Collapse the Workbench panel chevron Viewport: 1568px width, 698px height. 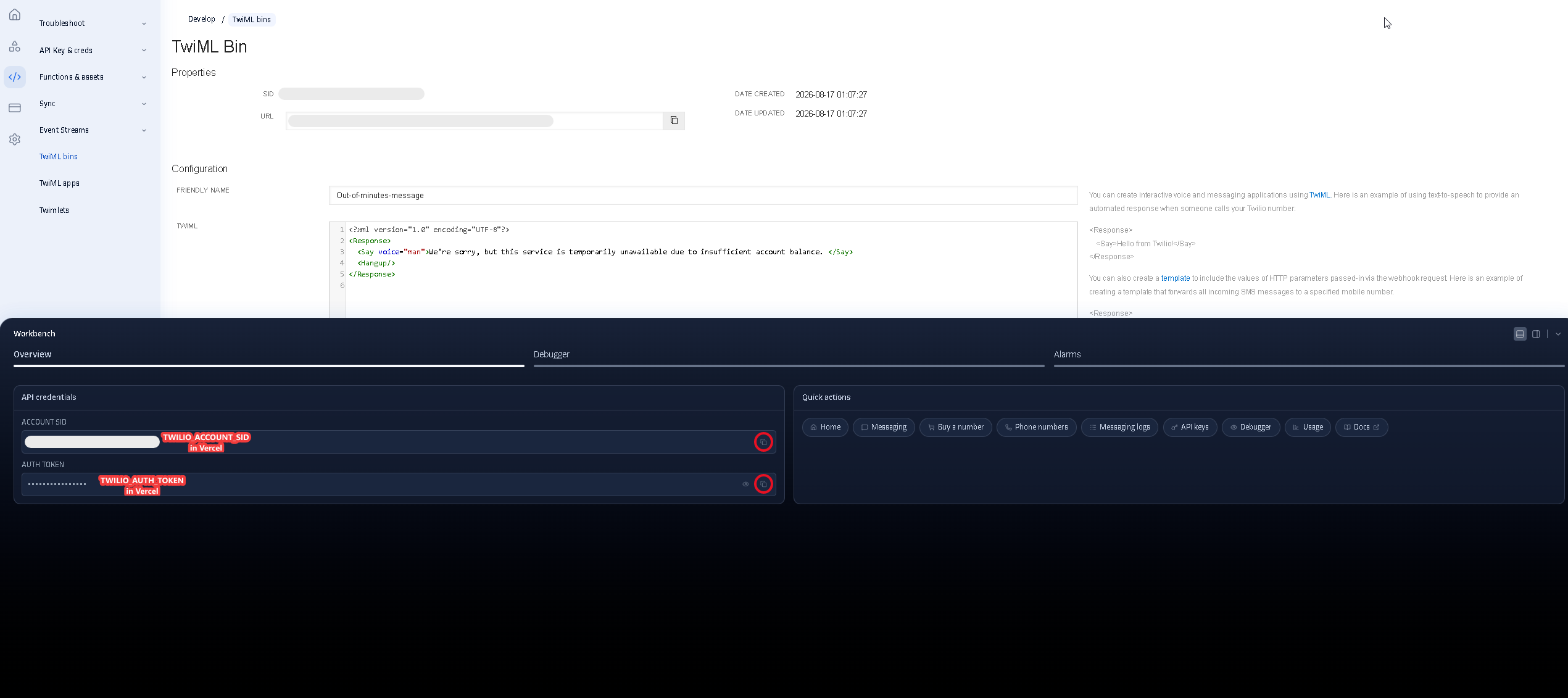click(1558, 334)
